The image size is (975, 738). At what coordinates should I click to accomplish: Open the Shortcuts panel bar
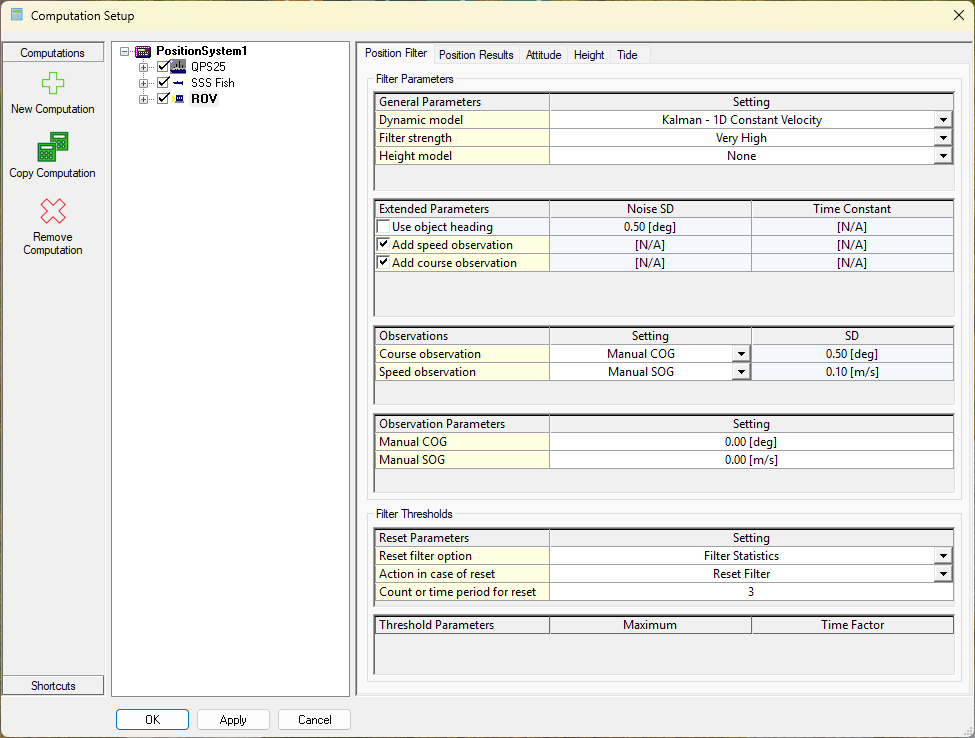tap(53, 685)
